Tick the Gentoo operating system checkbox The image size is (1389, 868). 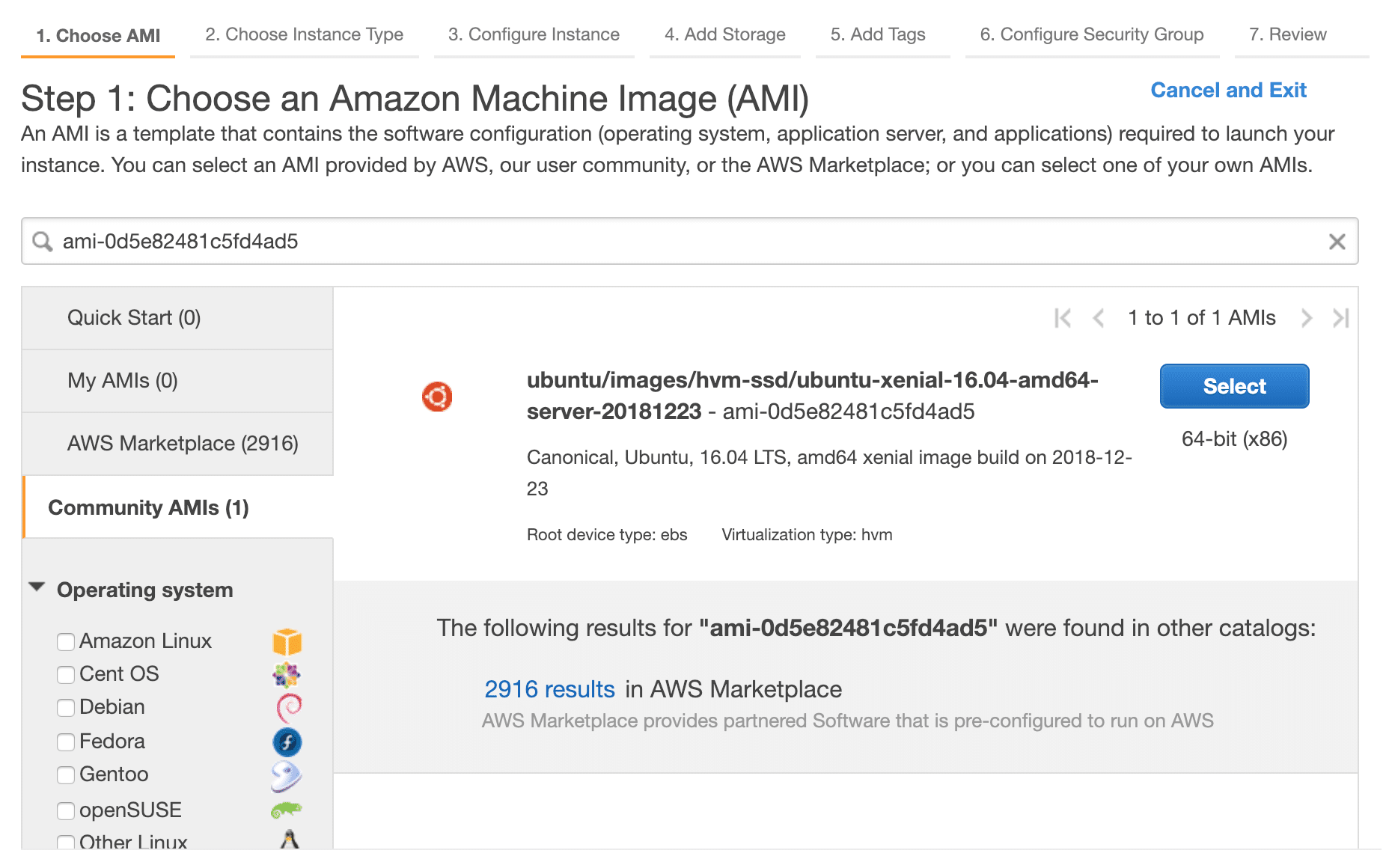(x=66, y=775)
